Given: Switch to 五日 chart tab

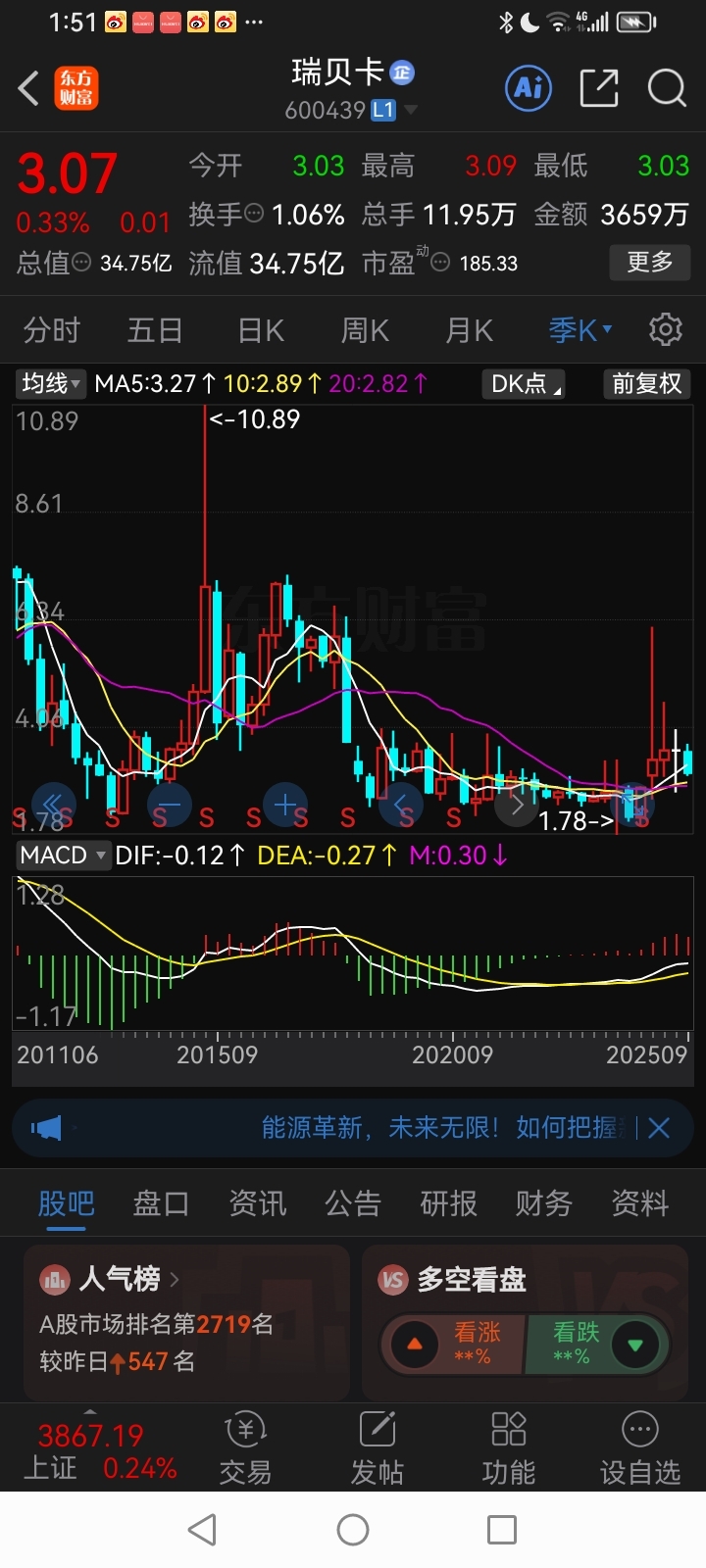Looking at the screenshot, I should 155,330.
